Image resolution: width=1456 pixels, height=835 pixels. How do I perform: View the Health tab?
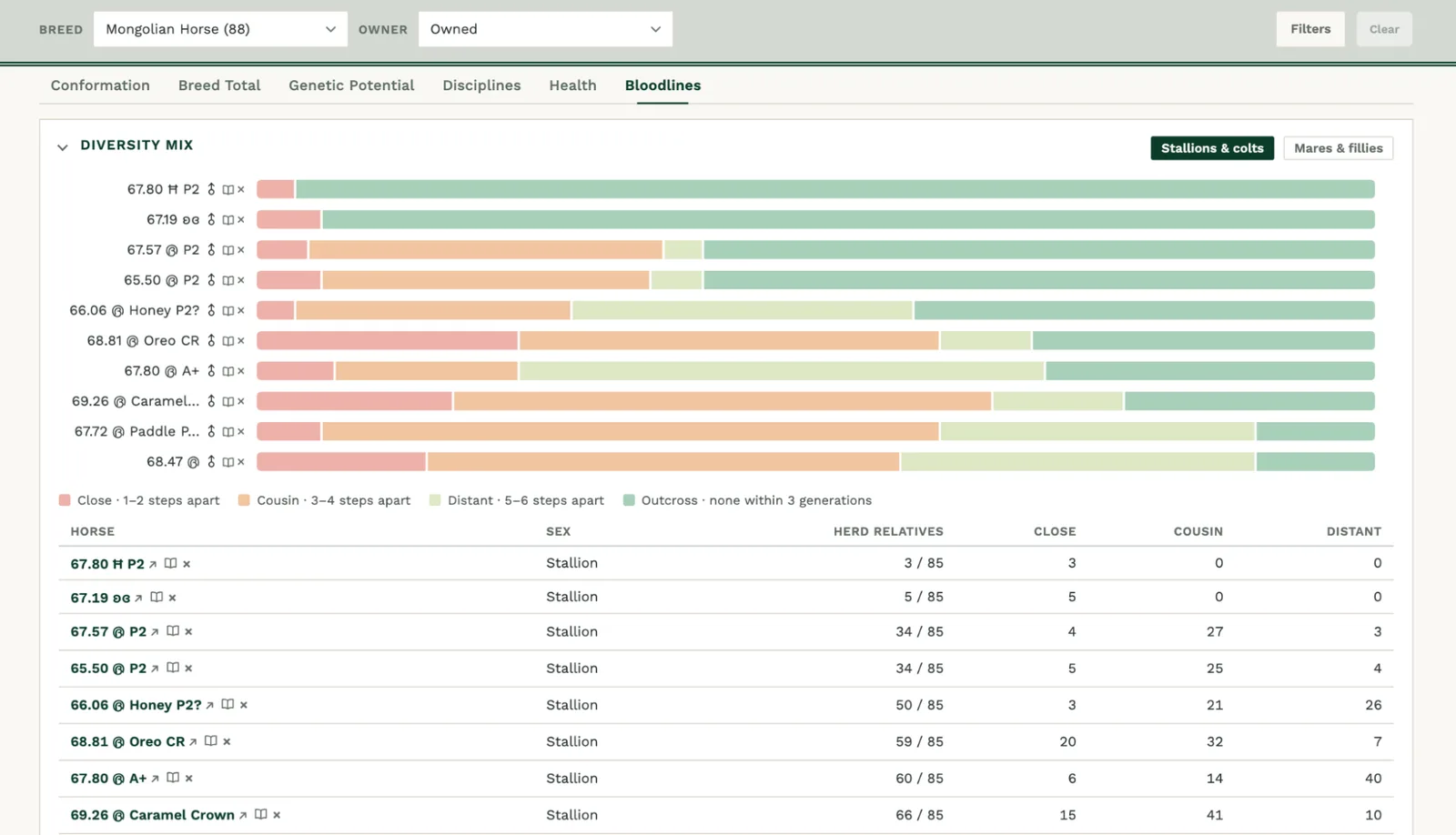572,86
